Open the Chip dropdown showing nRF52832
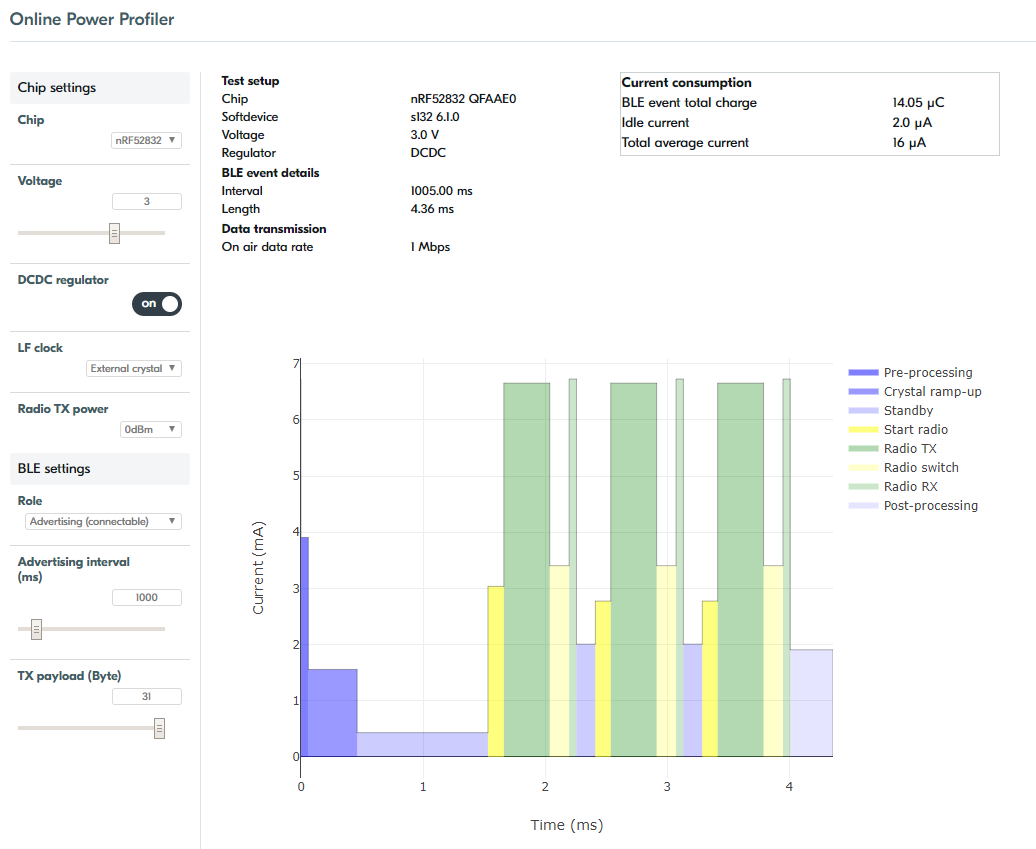Screen dimensions: 1036x849 (146, 141)
